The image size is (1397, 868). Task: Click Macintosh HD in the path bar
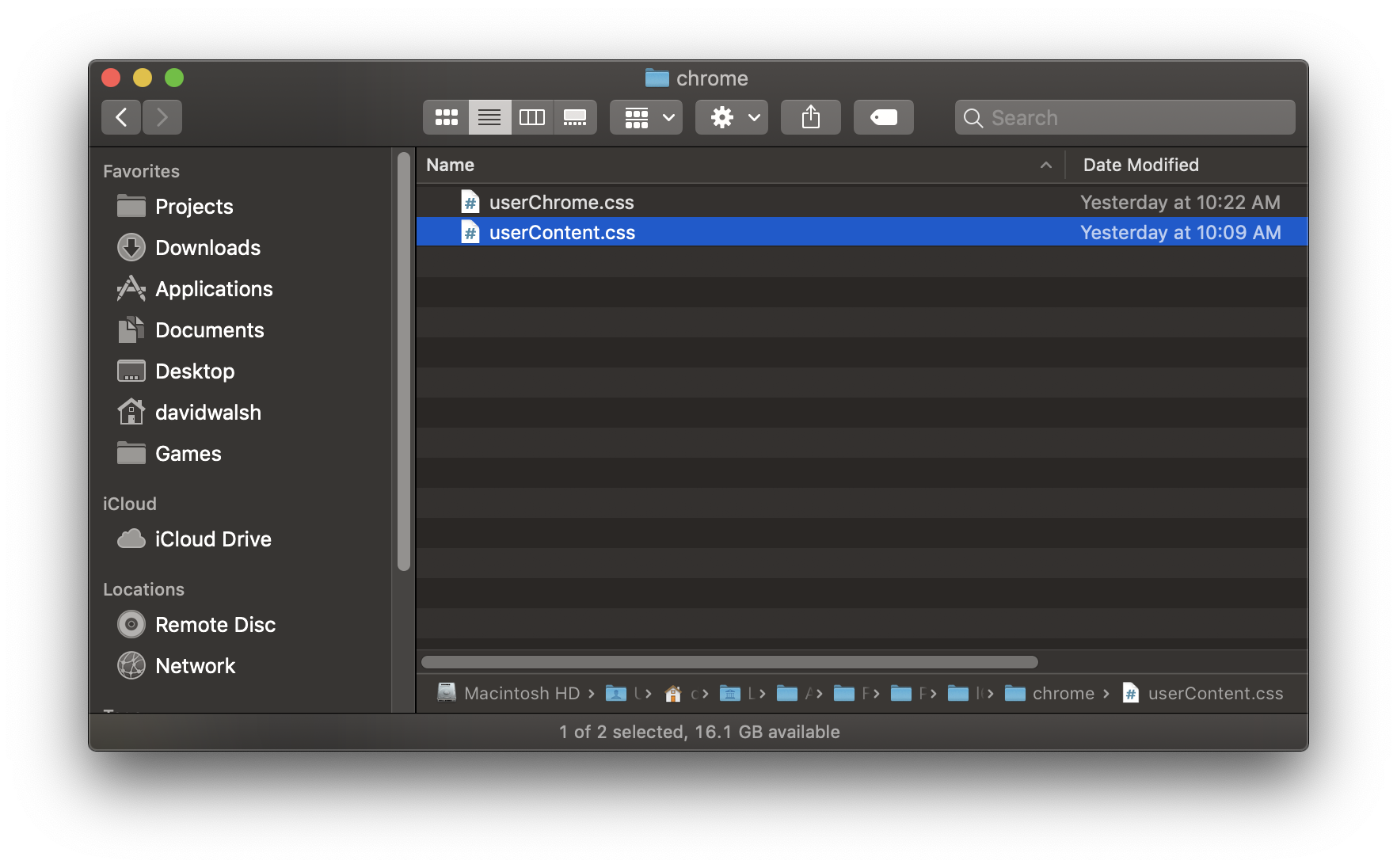click(x=508, y=693)
